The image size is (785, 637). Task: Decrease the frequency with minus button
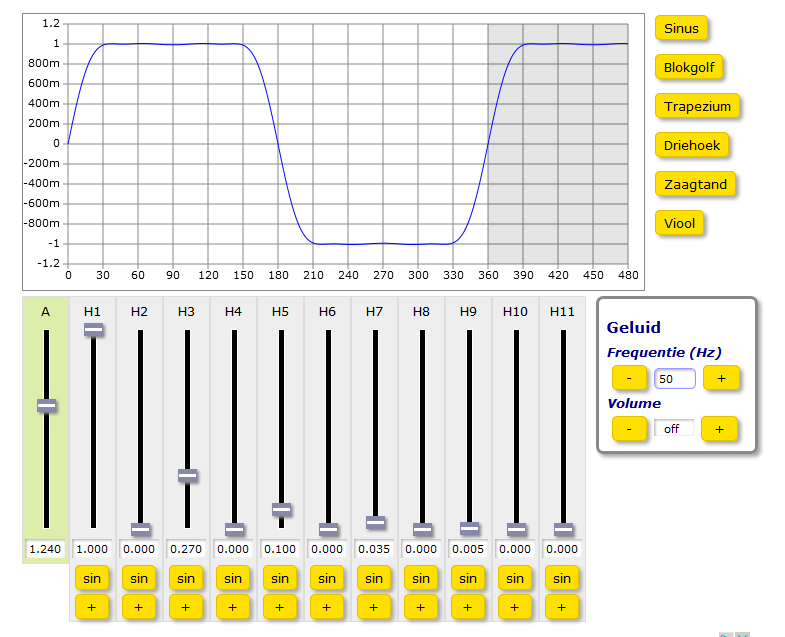pos(629,378)
